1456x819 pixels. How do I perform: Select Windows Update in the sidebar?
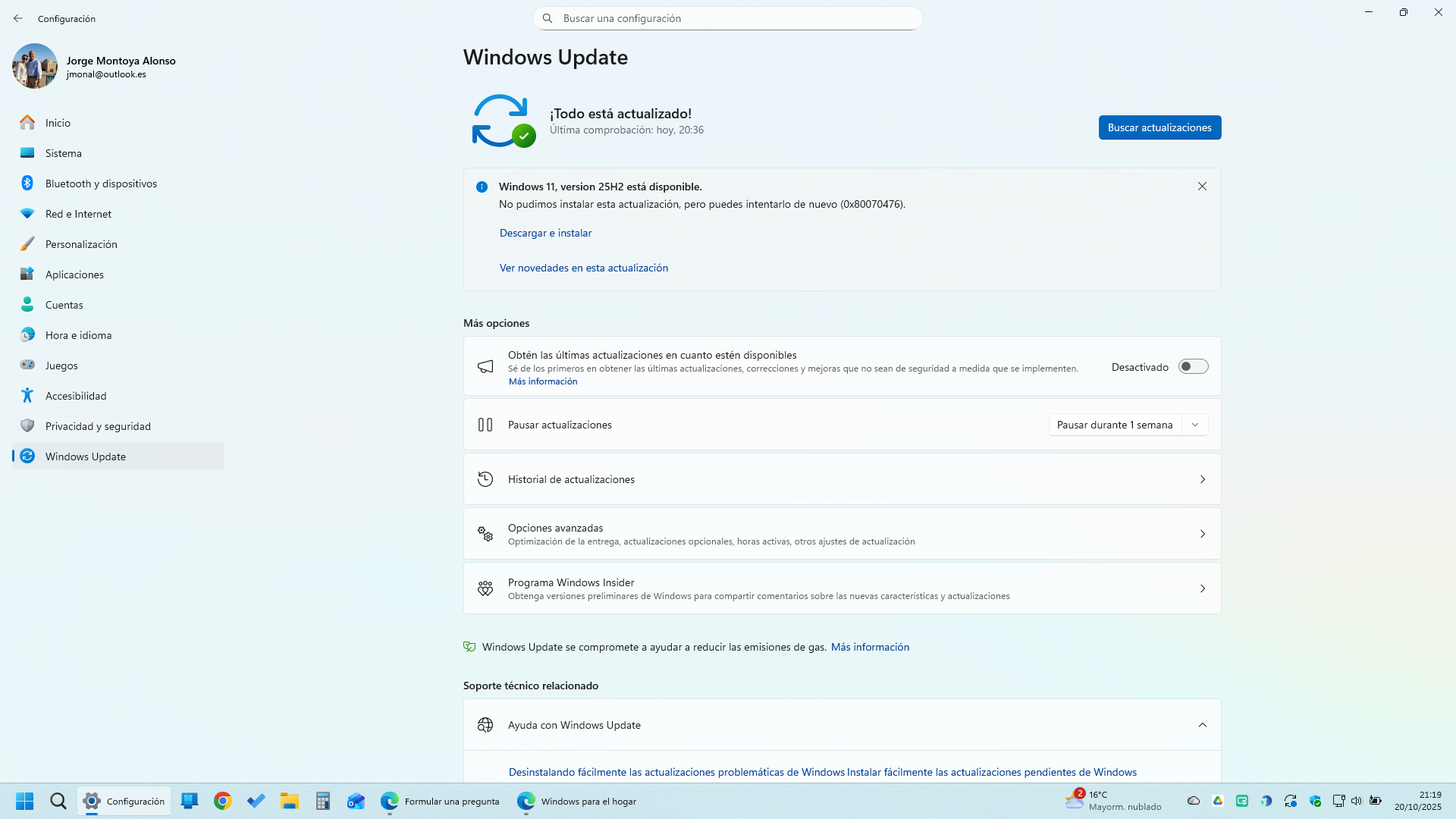85,456
